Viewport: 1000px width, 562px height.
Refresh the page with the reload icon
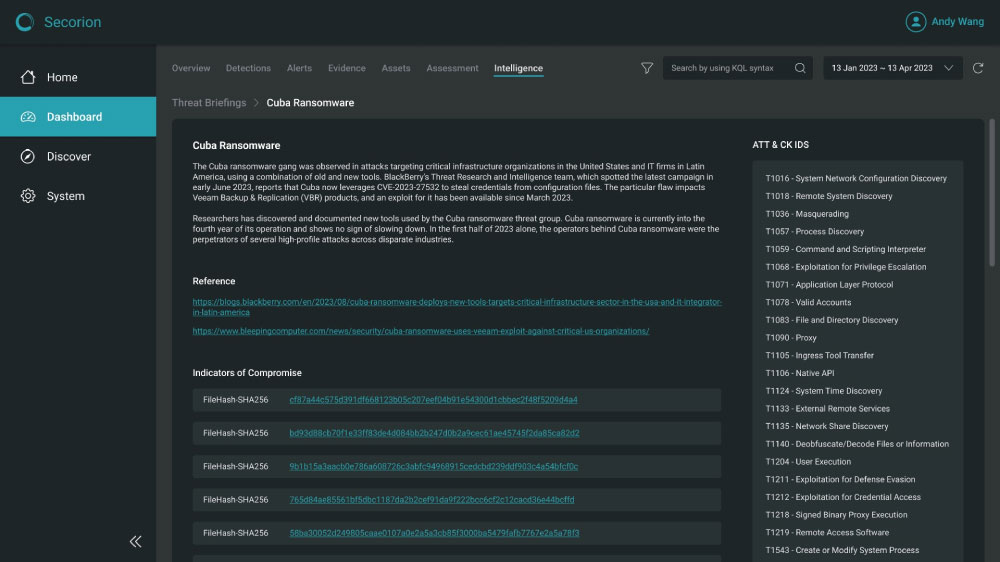pyautogui.click(x=978, y=68)
